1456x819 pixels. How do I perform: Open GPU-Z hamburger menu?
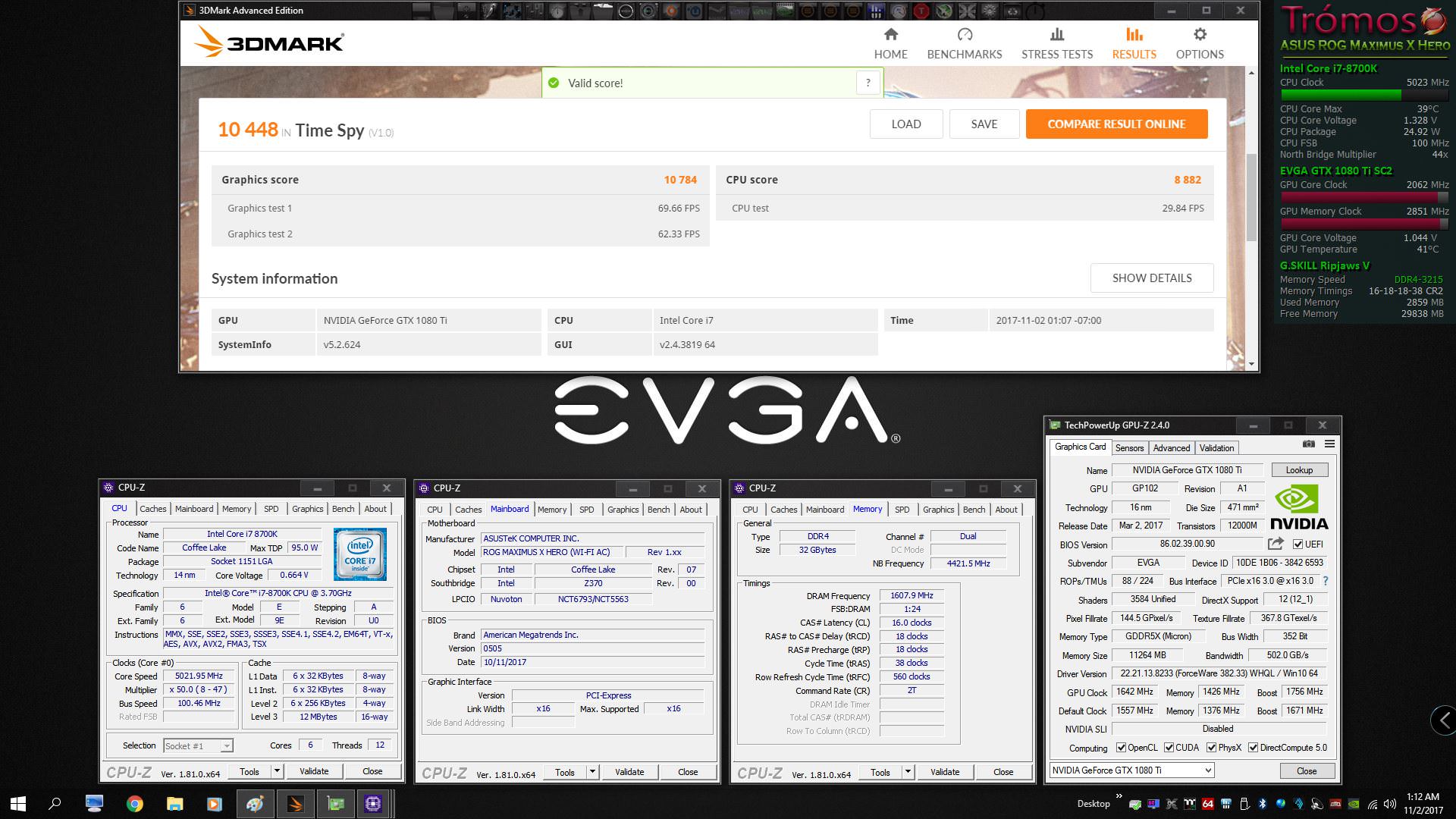[x=1329, y=444]
